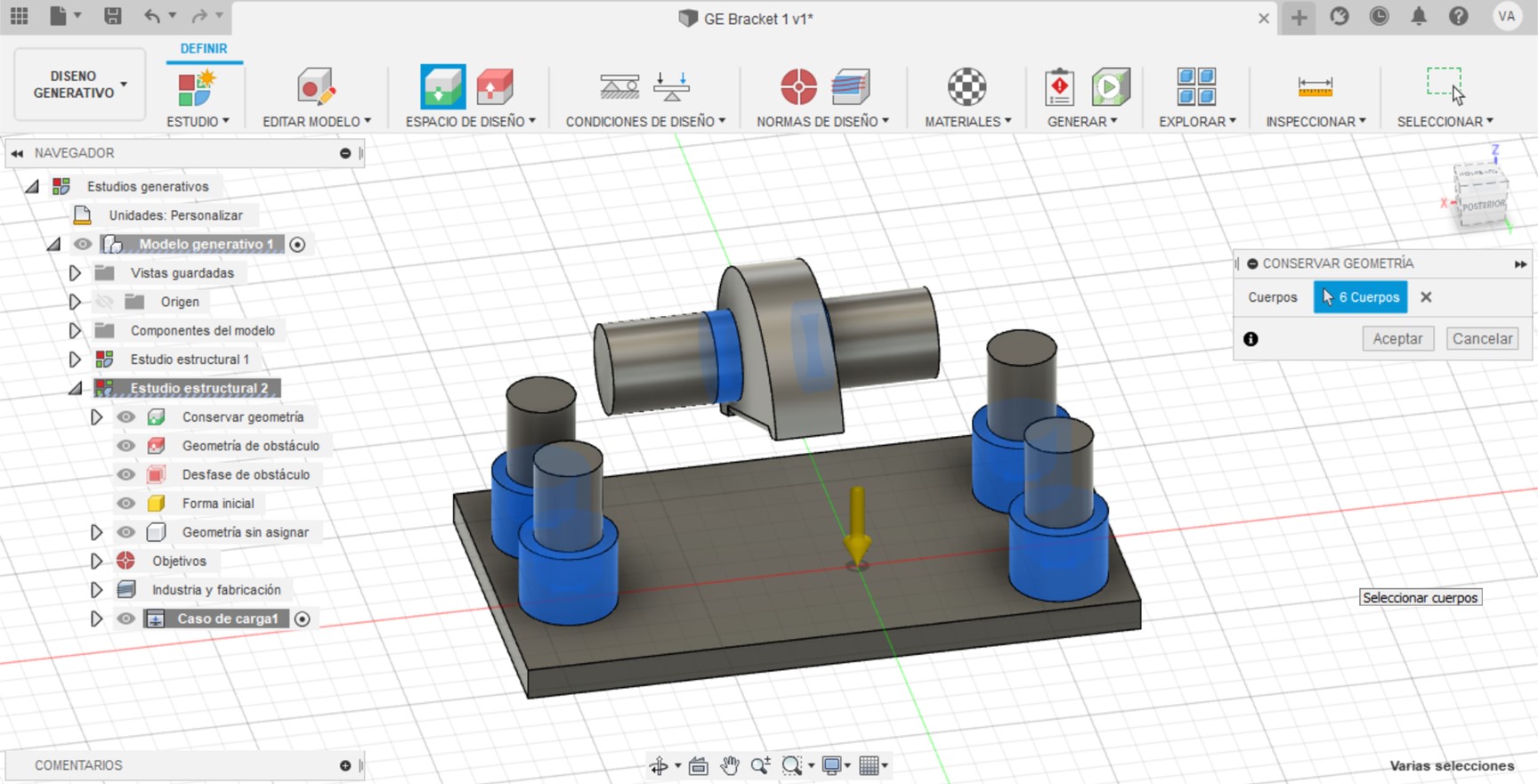1538x784 pixels.
Task: Click the Undo arrow
Action: click(152, 15)
